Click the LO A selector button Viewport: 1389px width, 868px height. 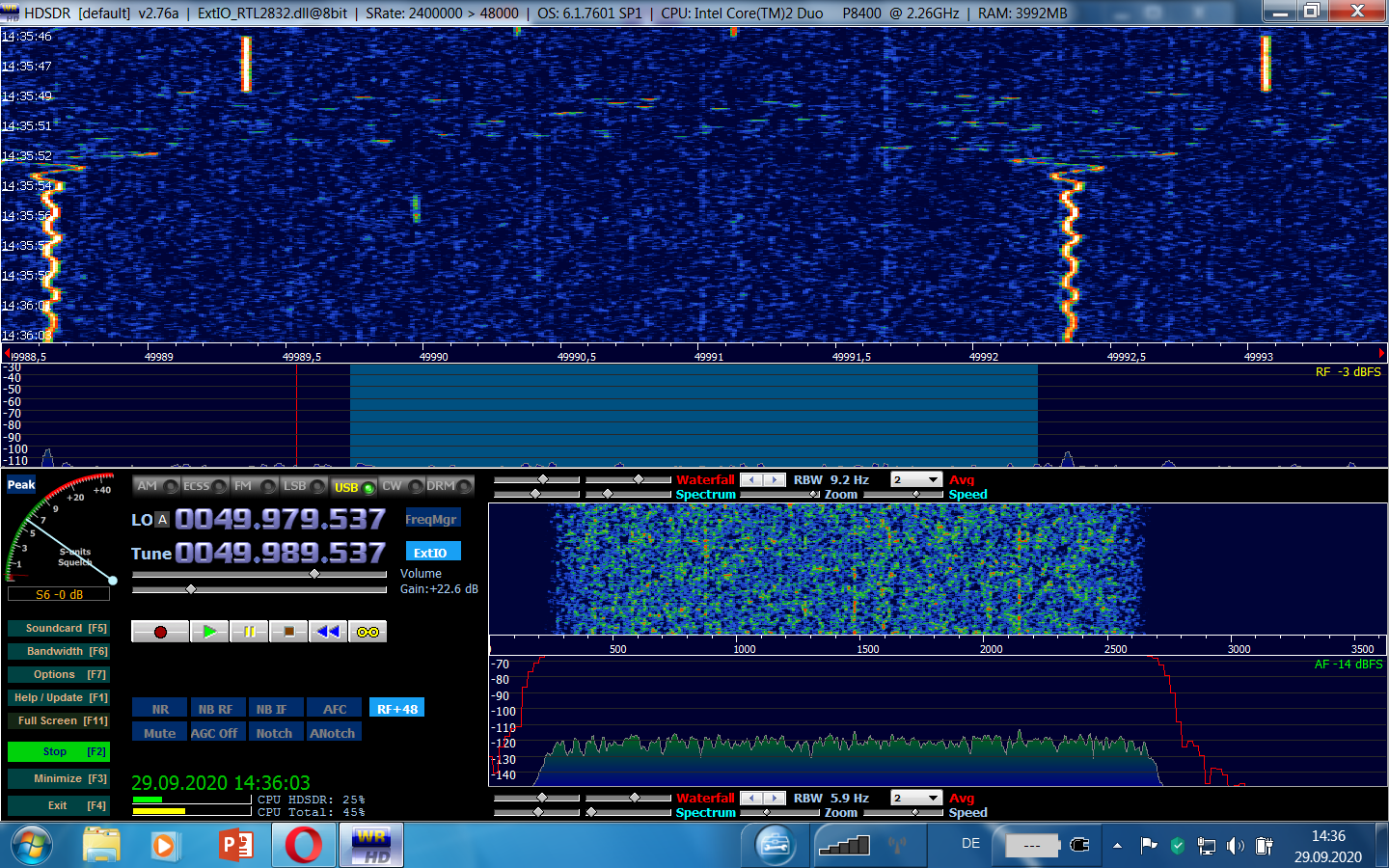coord(162,519)
